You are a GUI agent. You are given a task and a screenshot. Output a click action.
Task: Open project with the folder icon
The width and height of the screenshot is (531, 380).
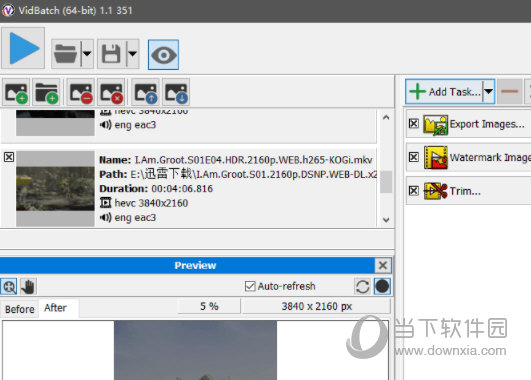pos(66,54)
